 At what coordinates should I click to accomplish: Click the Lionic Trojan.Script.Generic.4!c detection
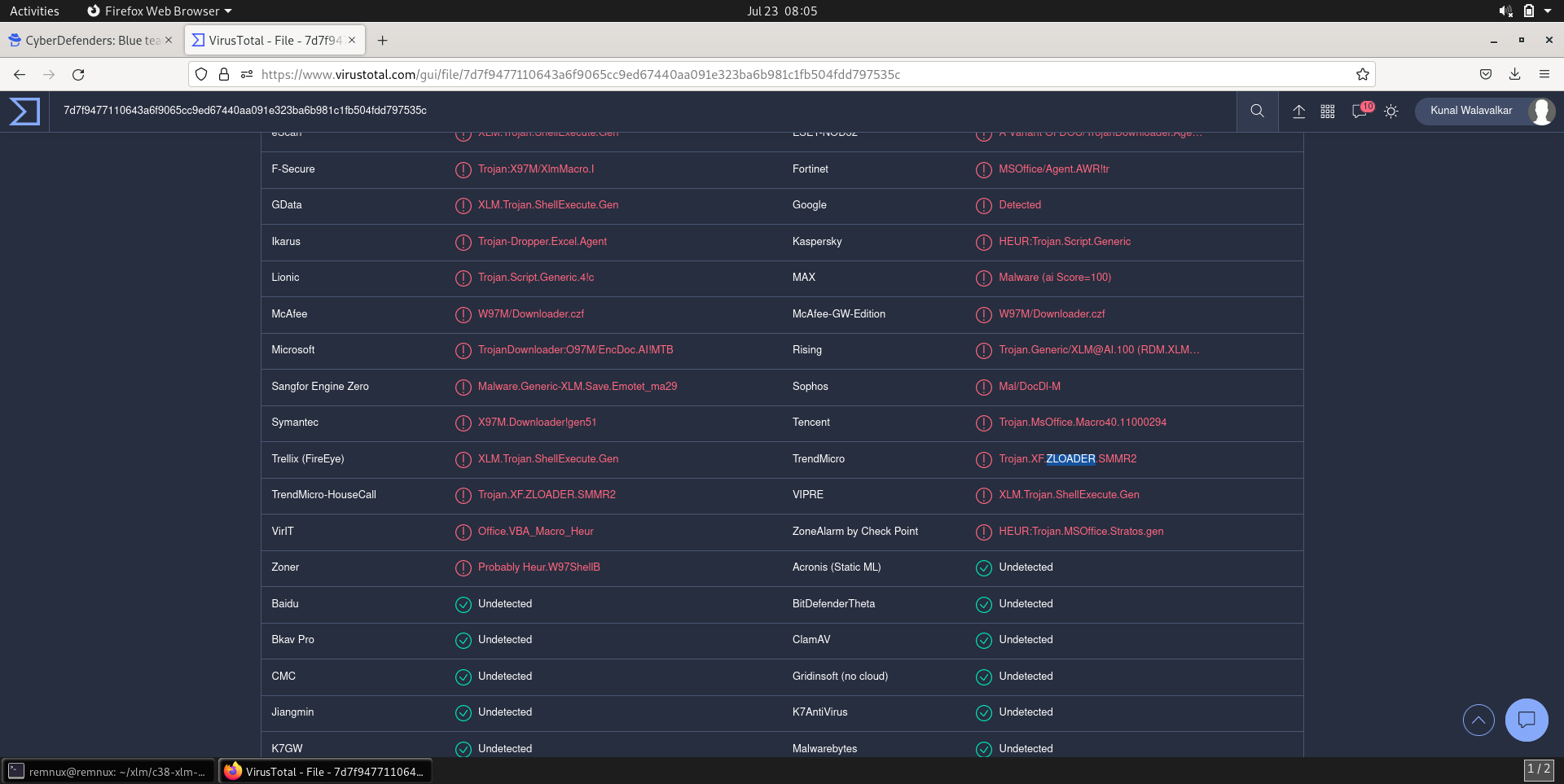pyautogui.click(x=536, y=278)
